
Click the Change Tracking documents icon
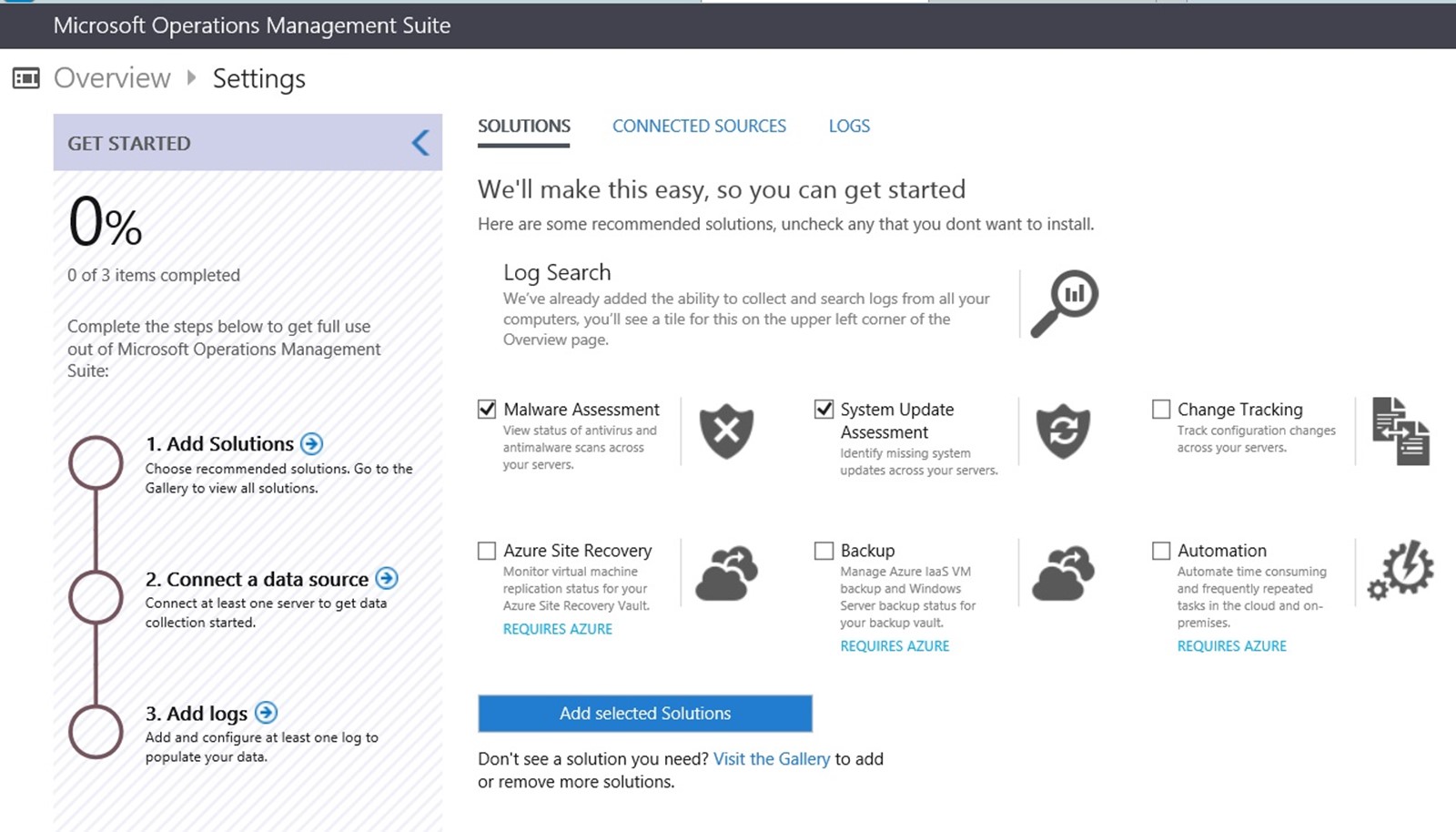click(1400, 431)
